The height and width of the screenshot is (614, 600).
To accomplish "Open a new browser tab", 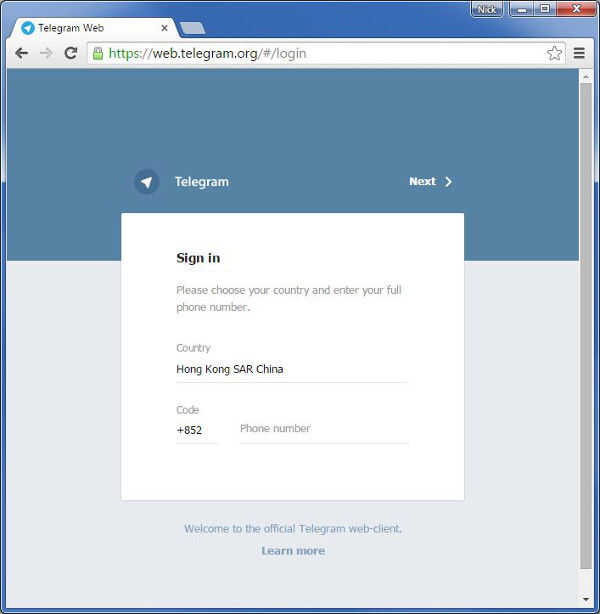I will coord(192,28).
